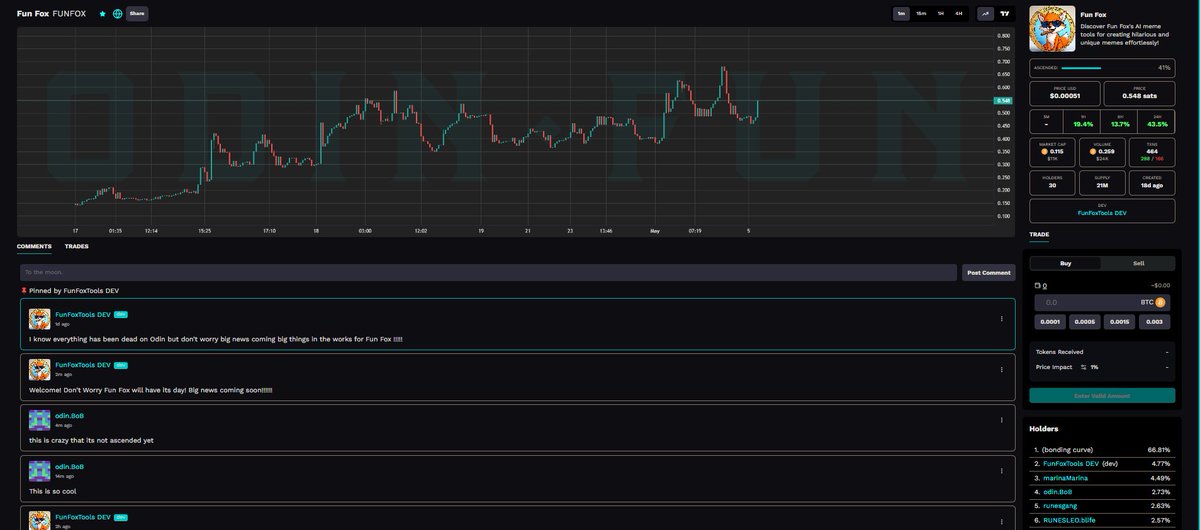Image resolution: width=1200 pixels, height=530 pixels.
Task: Click the Created 18d ago stat box
Action: point(1151,182)
